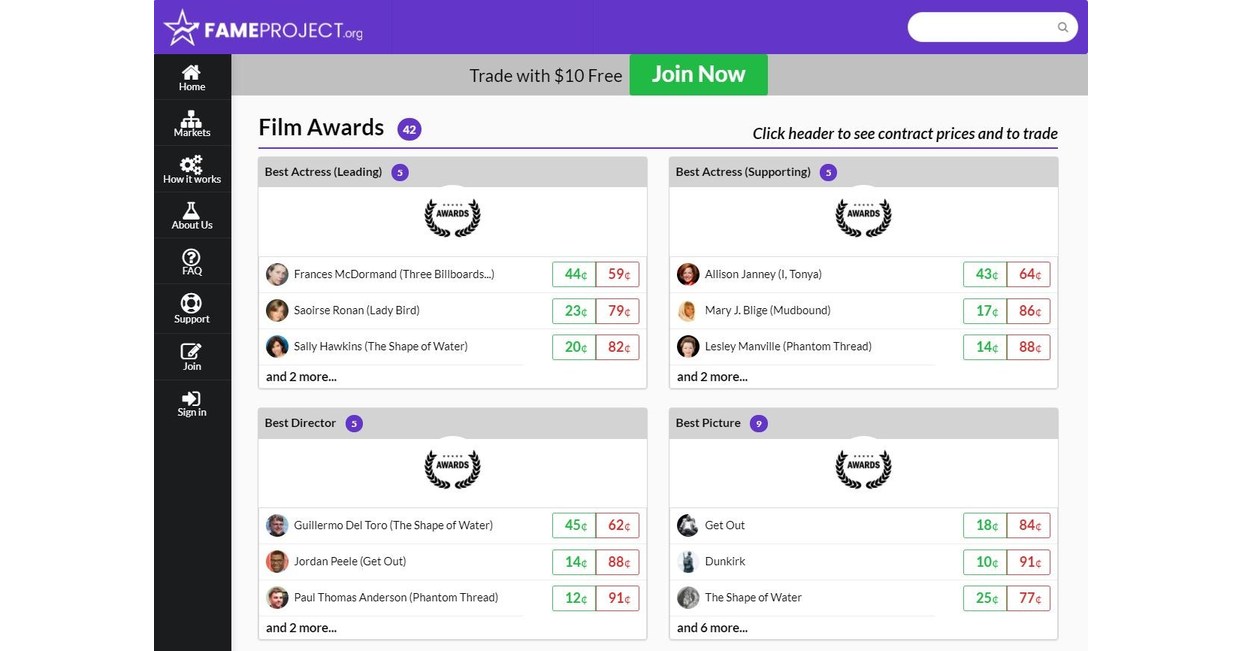Click the 44¢ price for Frances McDormand
The width and height of the screenshot is (1242, 651).
point(574,274)
